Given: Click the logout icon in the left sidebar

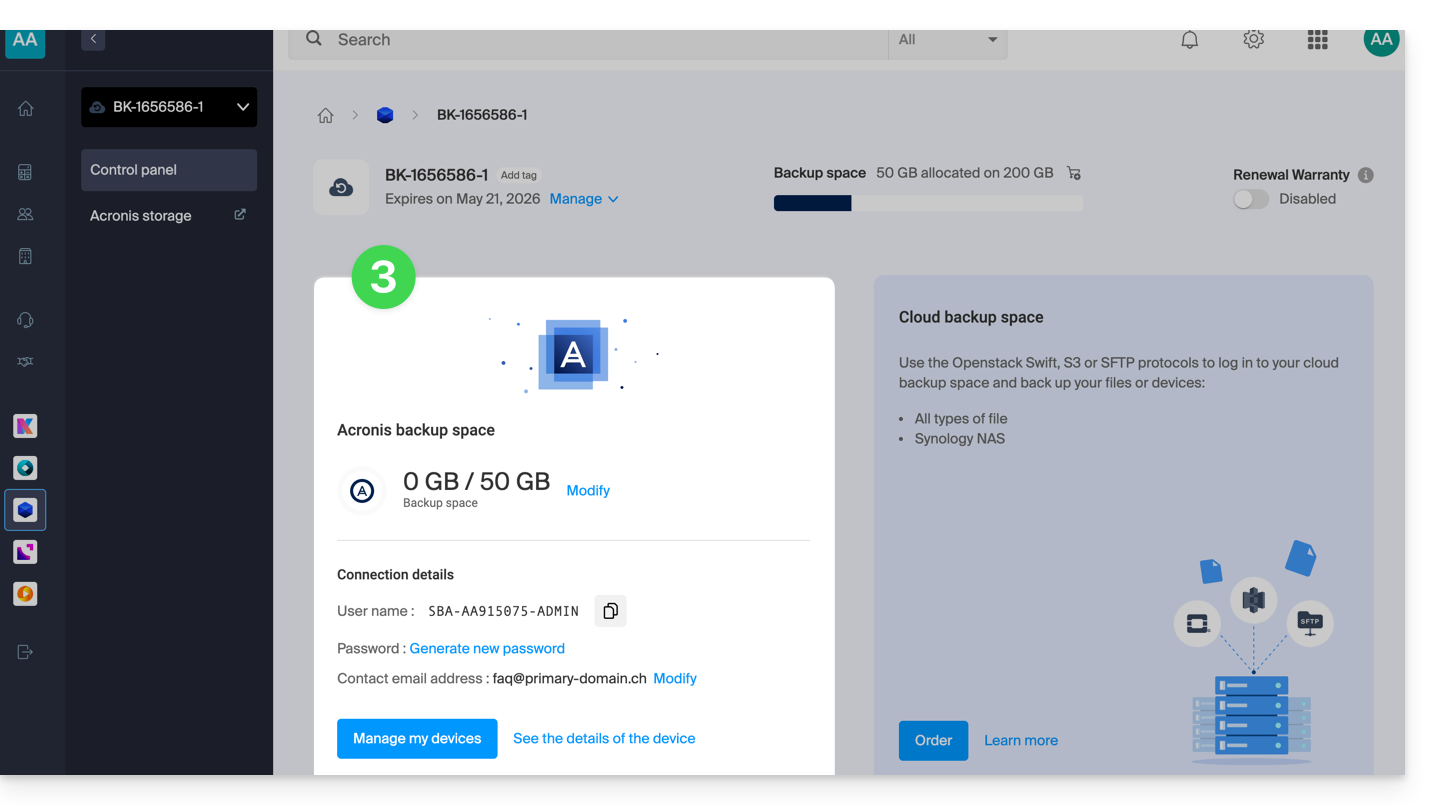Looking at the screenshot, I should pos(25,652).
